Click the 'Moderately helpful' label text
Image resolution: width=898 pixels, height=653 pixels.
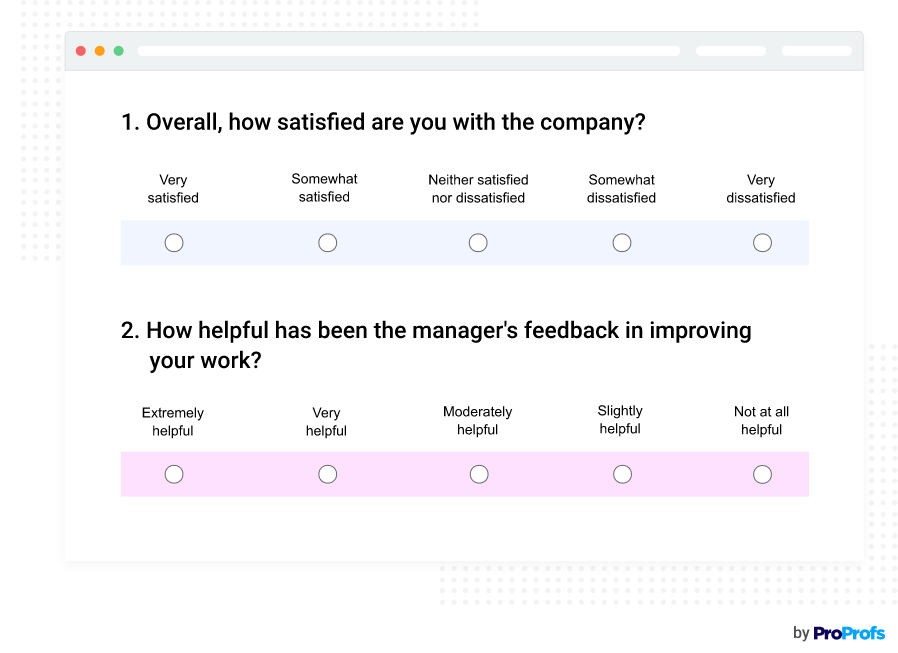tap(478, 421)
